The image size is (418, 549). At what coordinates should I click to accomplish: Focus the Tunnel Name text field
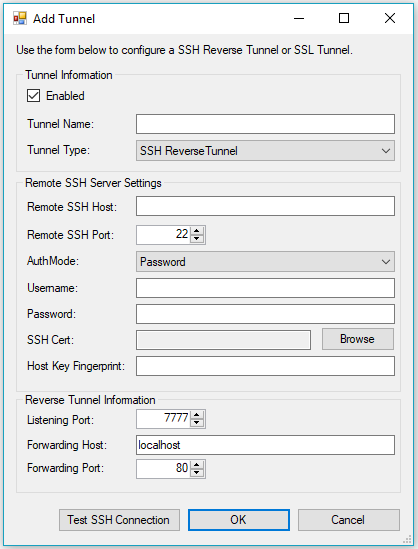coord(265,124)
